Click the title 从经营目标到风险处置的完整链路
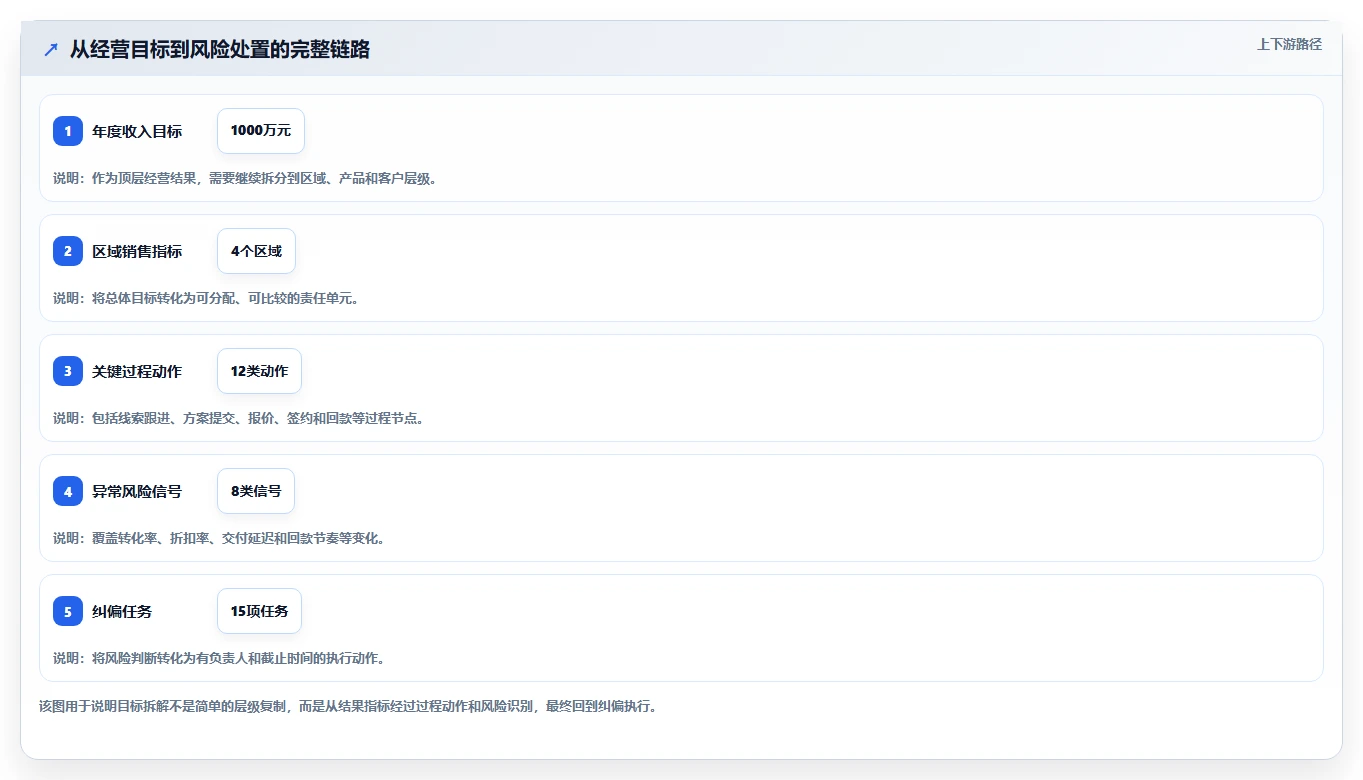1363x780 pixels. click(220, 49)
